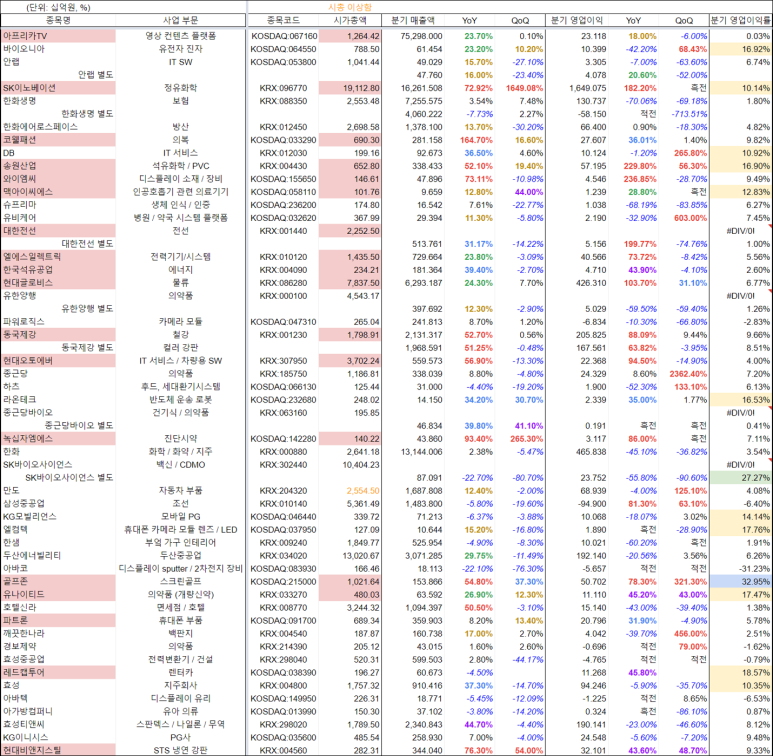Select the 코웰패션 name cell

58,139
